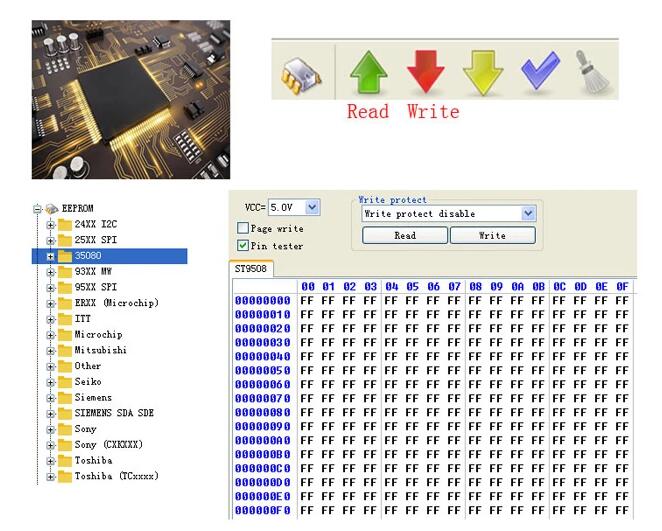Select the ST9508 tab
This screenshot has height=531, width=662.
coord(251,269)
